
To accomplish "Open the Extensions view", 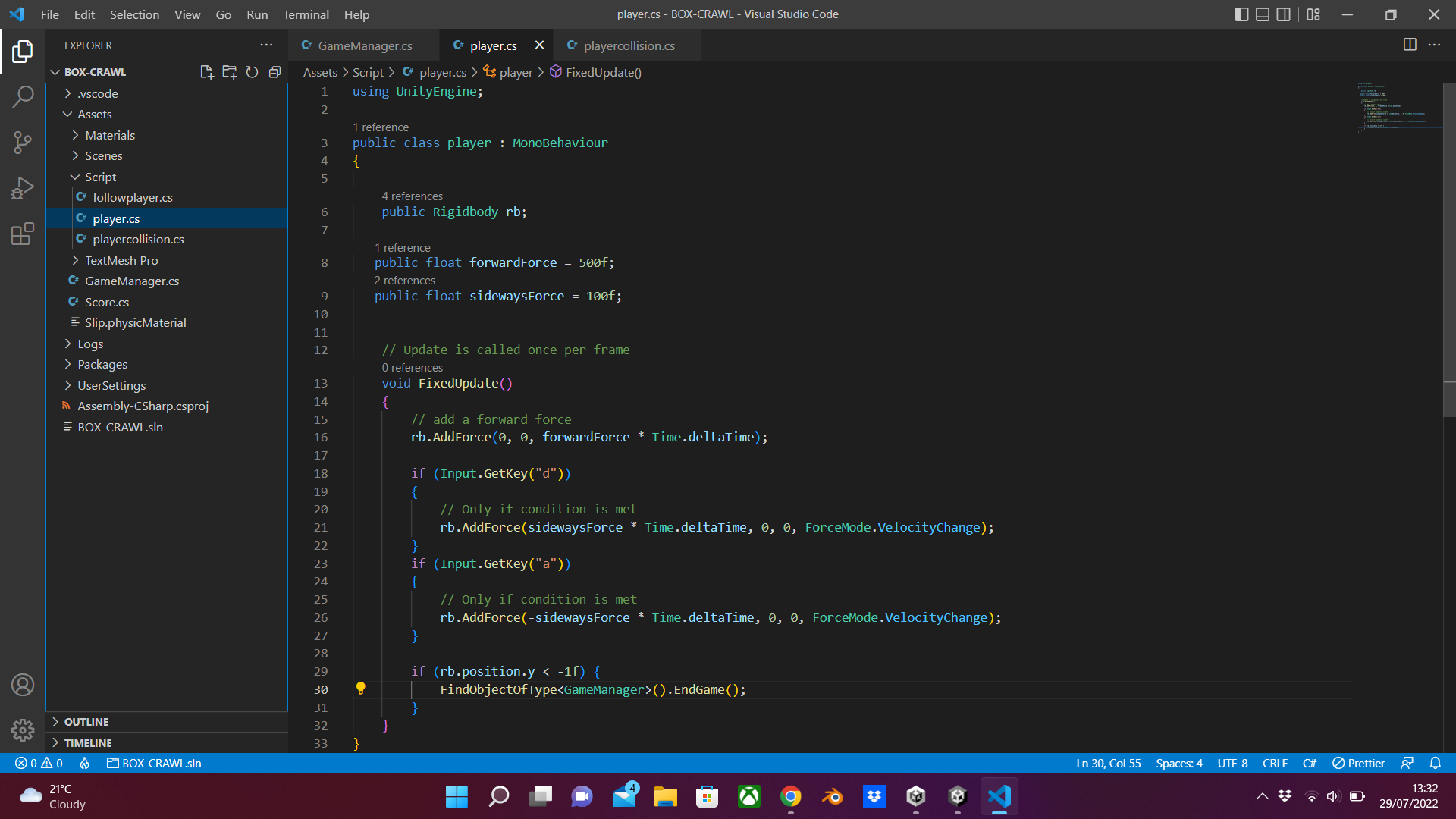I will 22,234.
